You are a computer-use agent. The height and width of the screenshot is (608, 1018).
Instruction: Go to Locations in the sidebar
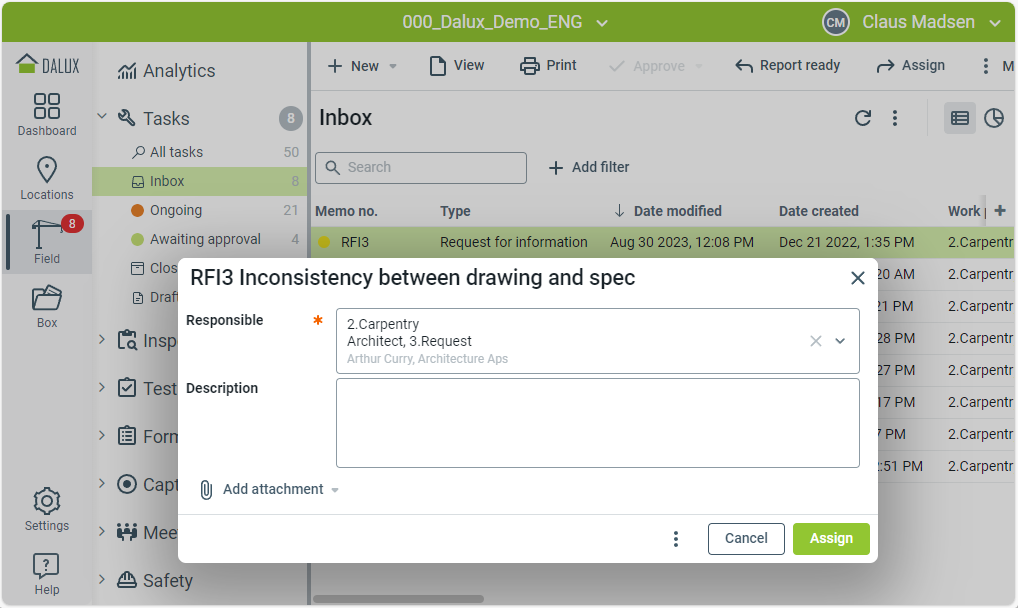point(46,178)
